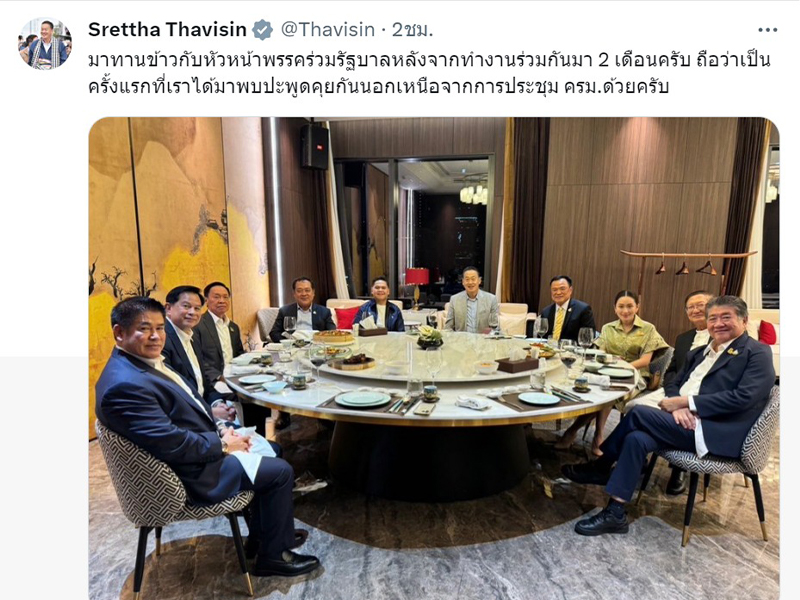Click the blue verified badge next to the name

point(263,30)
